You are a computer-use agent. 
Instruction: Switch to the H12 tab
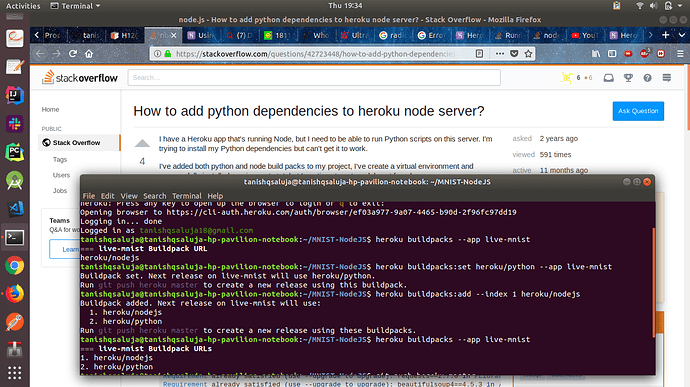124,35
